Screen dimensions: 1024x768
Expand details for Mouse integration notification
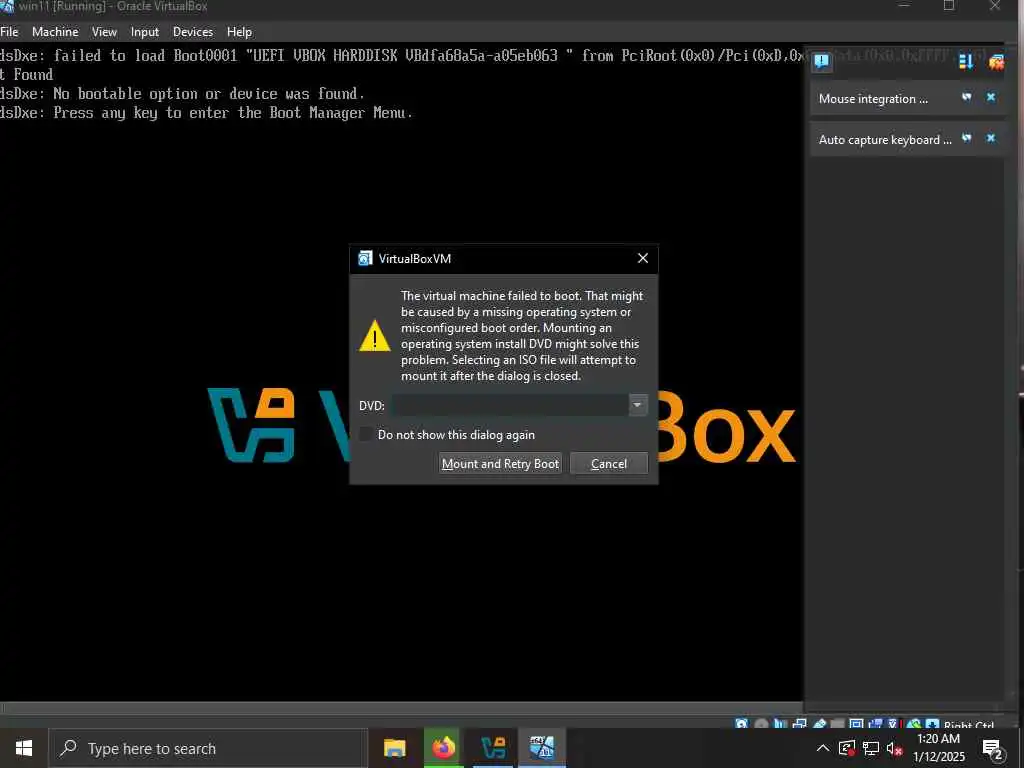pyautogui.click(x=967, y=97)
